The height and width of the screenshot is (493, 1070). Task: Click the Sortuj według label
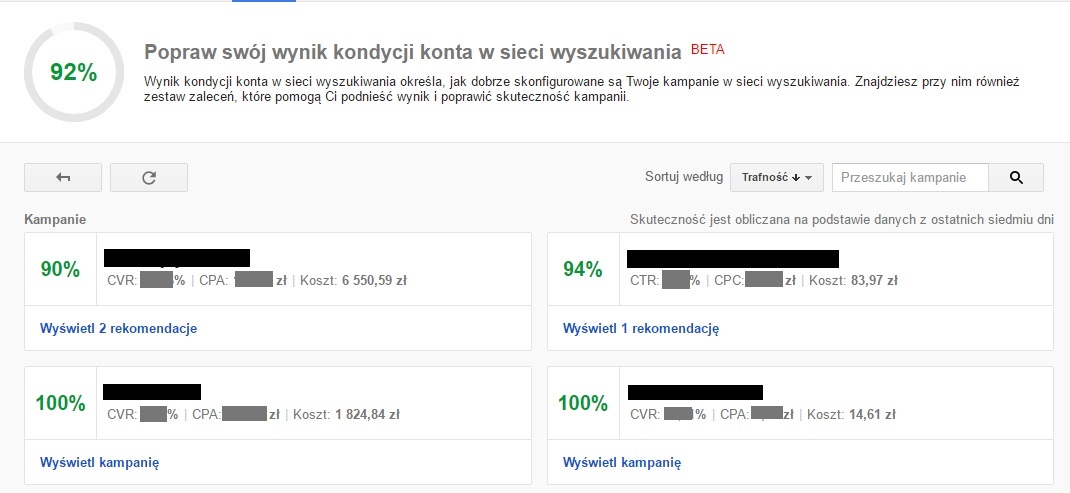pyautogui.click(x=684, y=177)
